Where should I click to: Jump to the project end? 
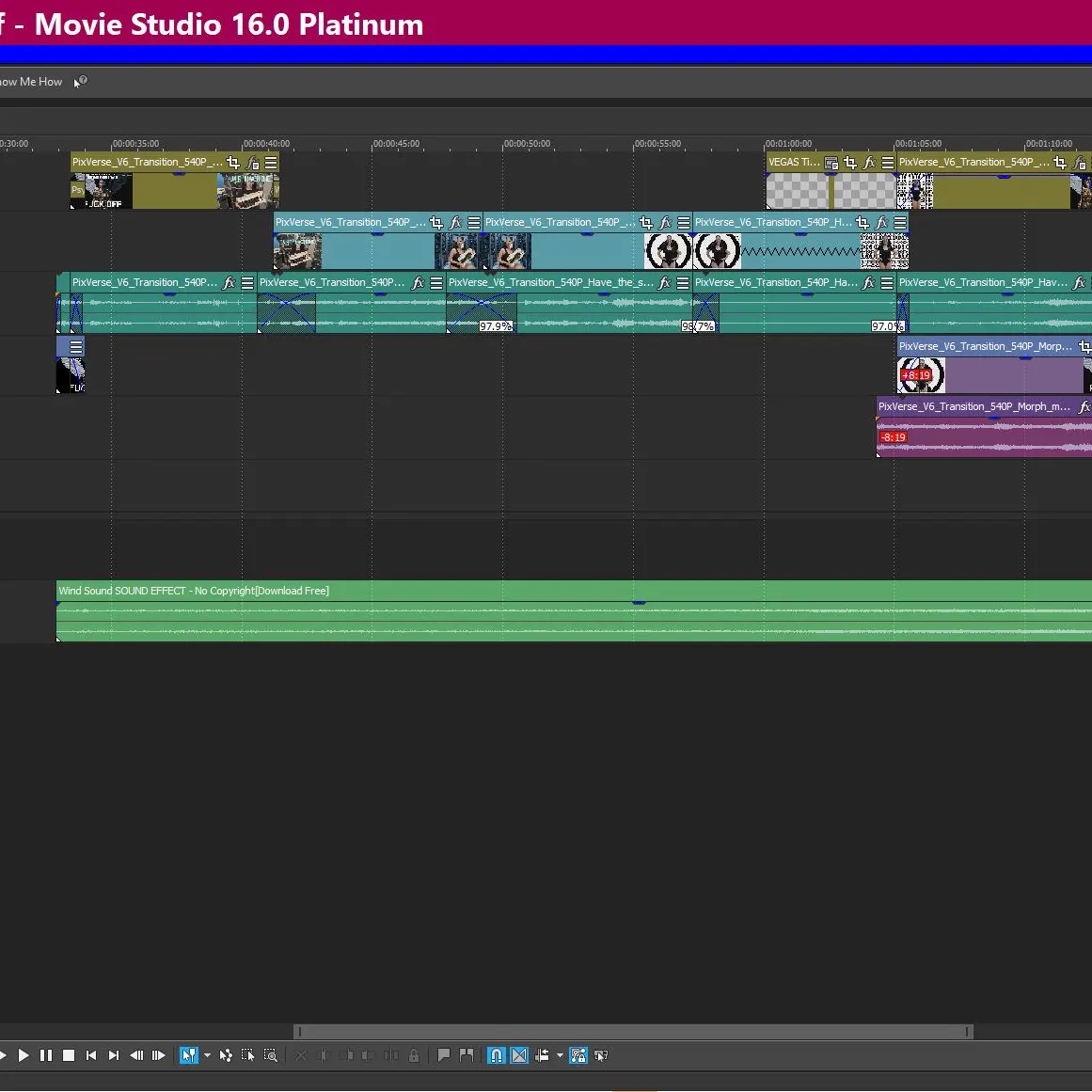click(x=114, y=1055)
